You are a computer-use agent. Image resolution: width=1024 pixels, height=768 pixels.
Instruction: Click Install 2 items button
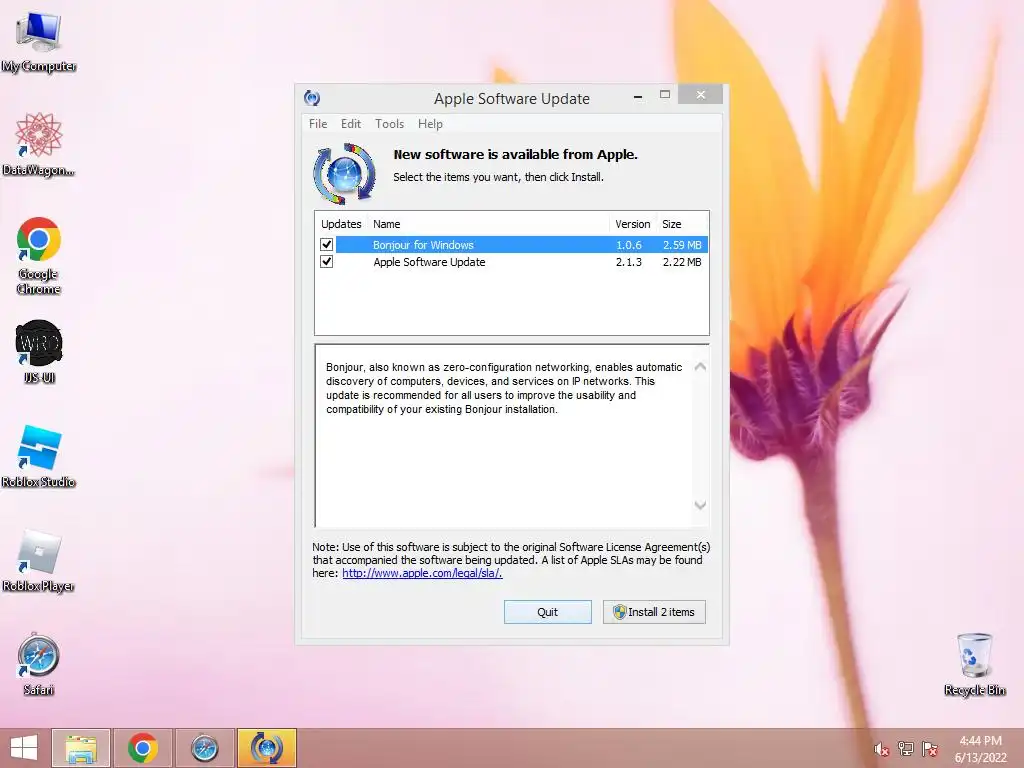click(x=654, y=612)
